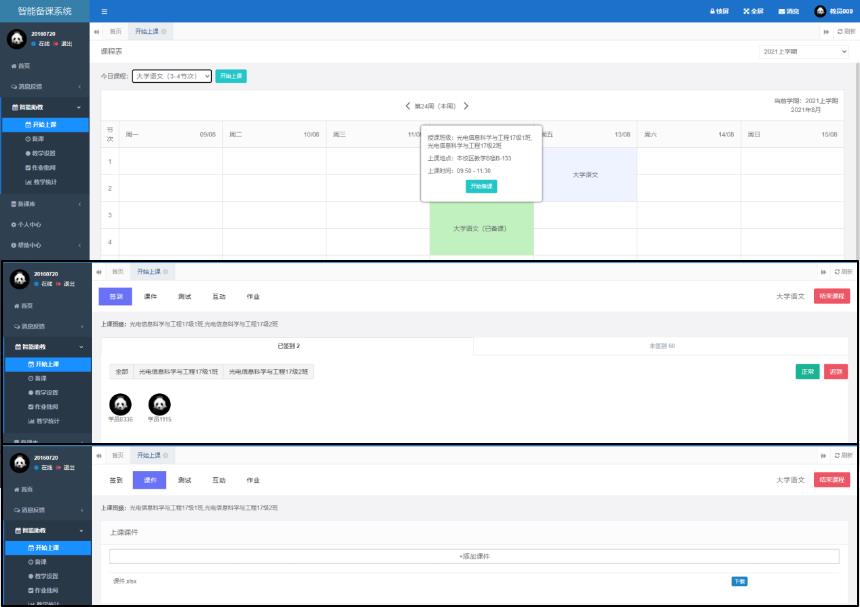The height and width of the screenshot is (607, 860).
Task: Click student avatar 学员1115
Action: [159, 404]
